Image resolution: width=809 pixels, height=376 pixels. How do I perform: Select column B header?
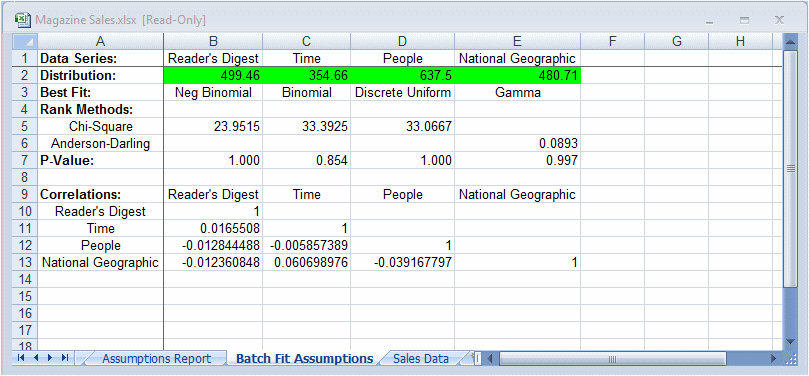[x=213, y=42]
